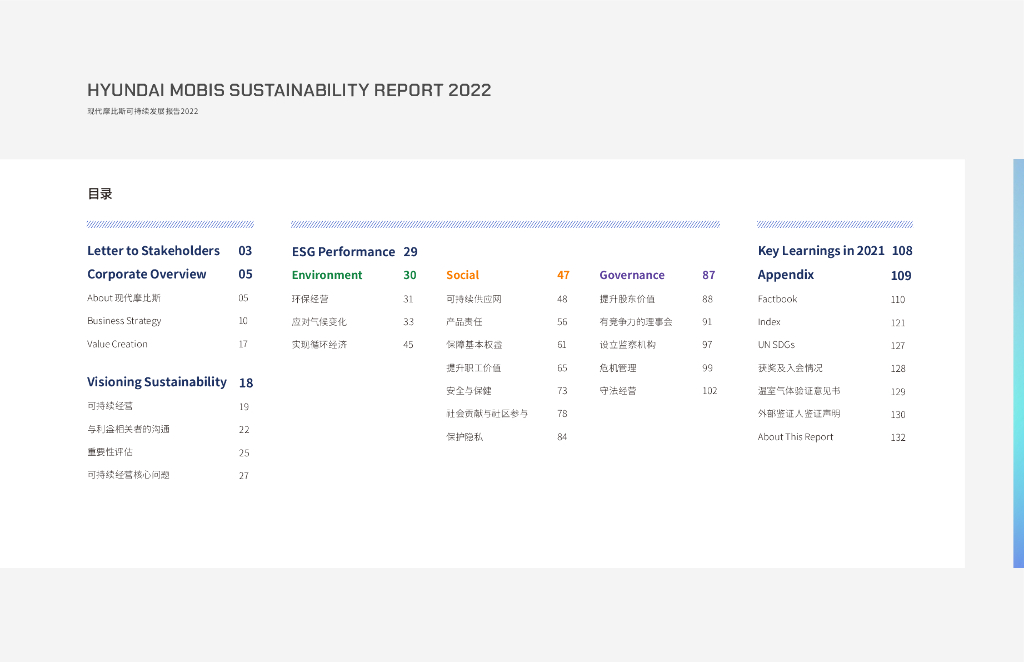Open the Business Strategy page link
1024x662 pixels.
(124, 321)
